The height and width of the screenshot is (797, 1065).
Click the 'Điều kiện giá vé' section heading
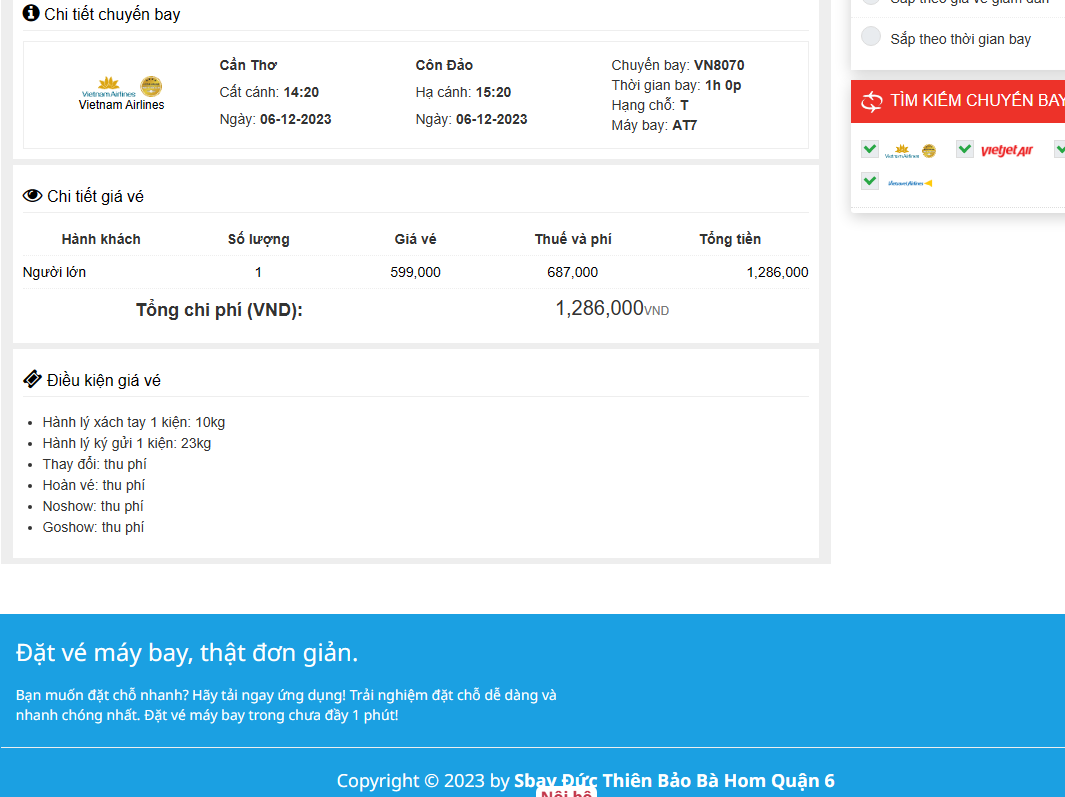[x=103, y=380]
